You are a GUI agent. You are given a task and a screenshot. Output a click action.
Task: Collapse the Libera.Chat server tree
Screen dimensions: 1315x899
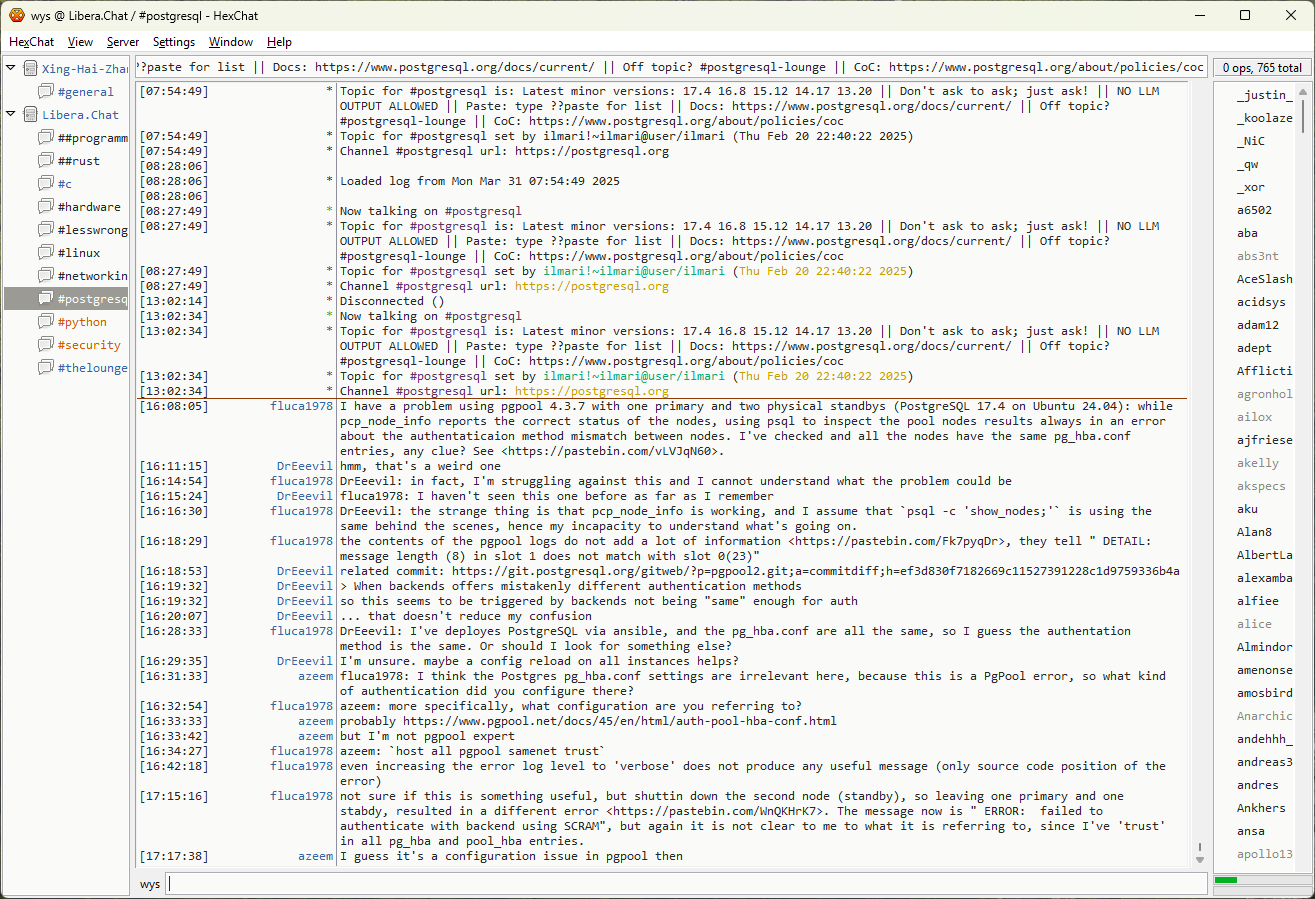pos(11,115)
